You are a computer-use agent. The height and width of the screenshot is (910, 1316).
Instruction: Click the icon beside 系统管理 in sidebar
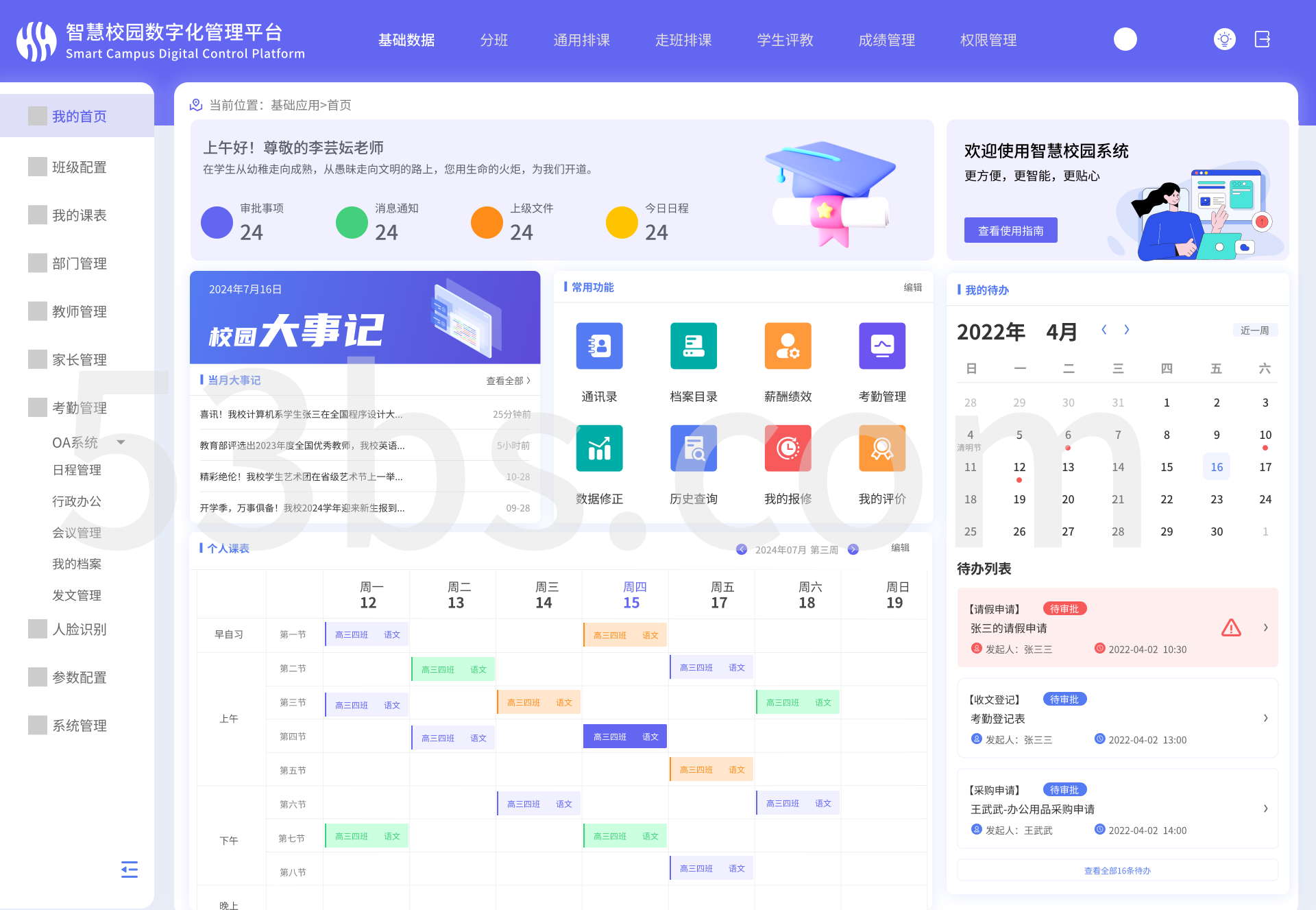point(38,725)
